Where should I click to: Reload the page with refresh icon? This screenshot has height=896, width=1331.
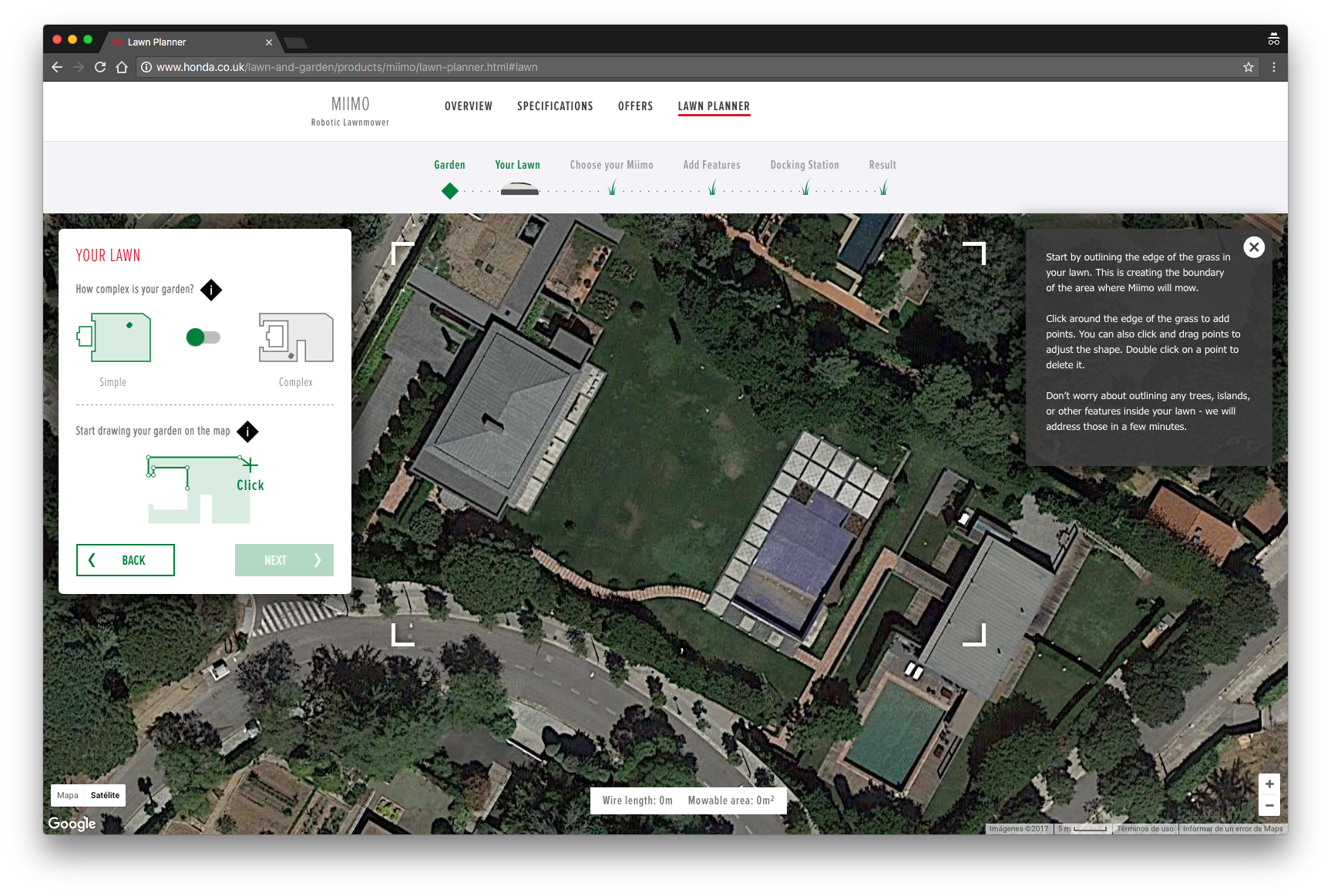coord(100,67)
